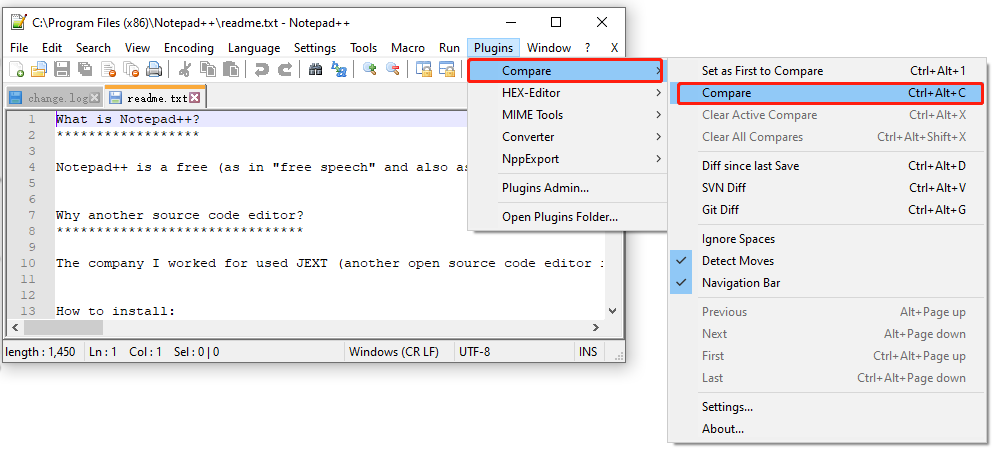Click the Cut scissors icon

(x=184, y=69)
